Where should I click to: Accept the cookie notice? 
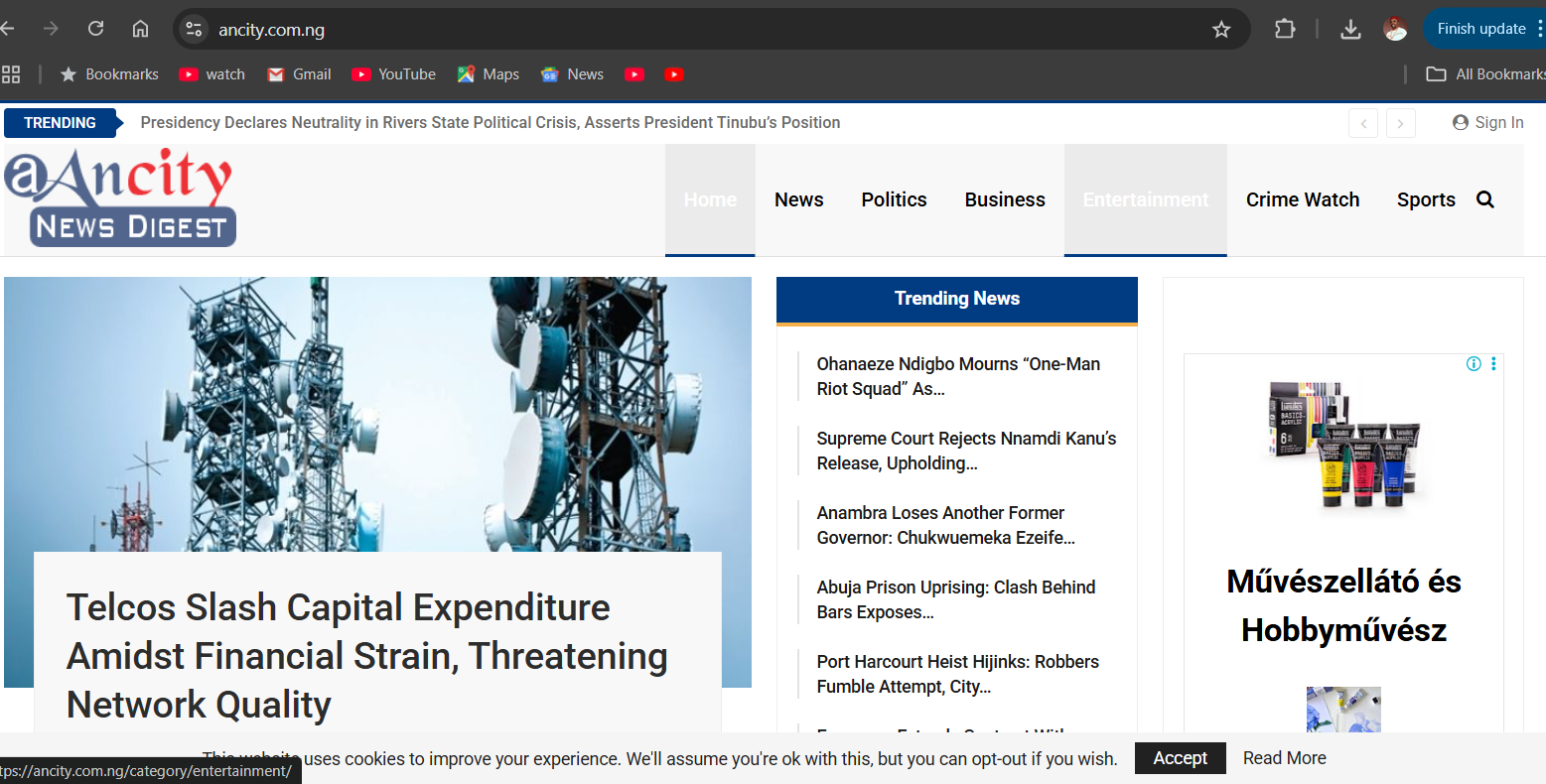point(1180,757)
